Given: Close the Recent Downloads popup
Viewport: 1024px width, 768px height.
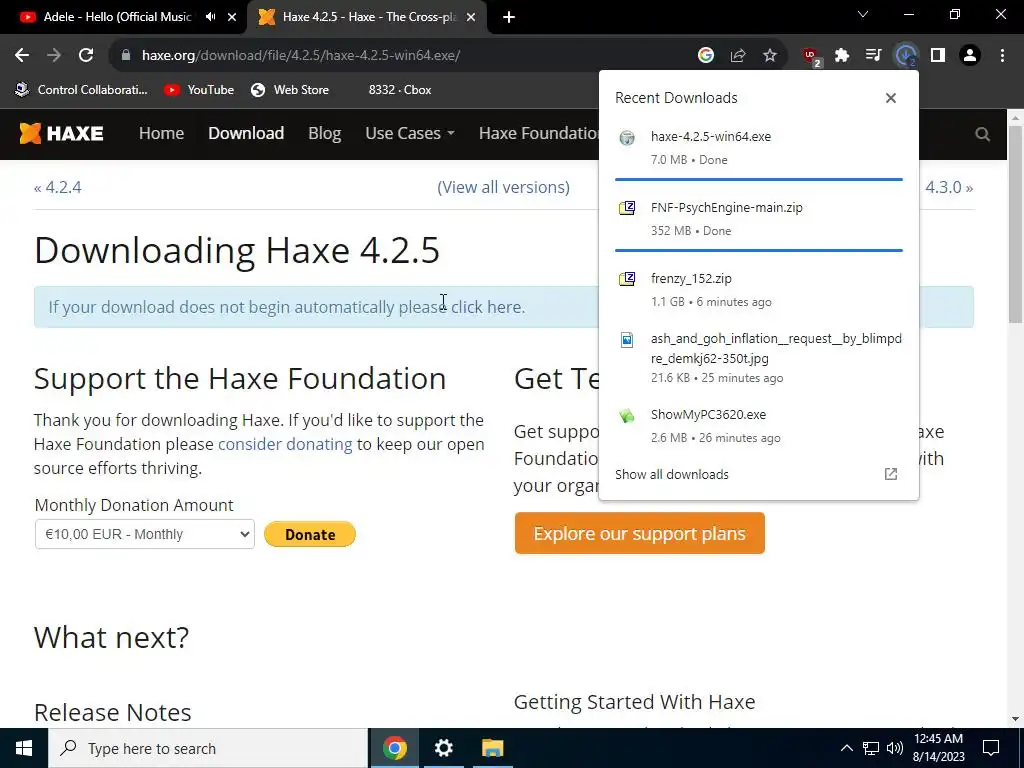Looking at the screenshot, I should (x=891, y=98).
